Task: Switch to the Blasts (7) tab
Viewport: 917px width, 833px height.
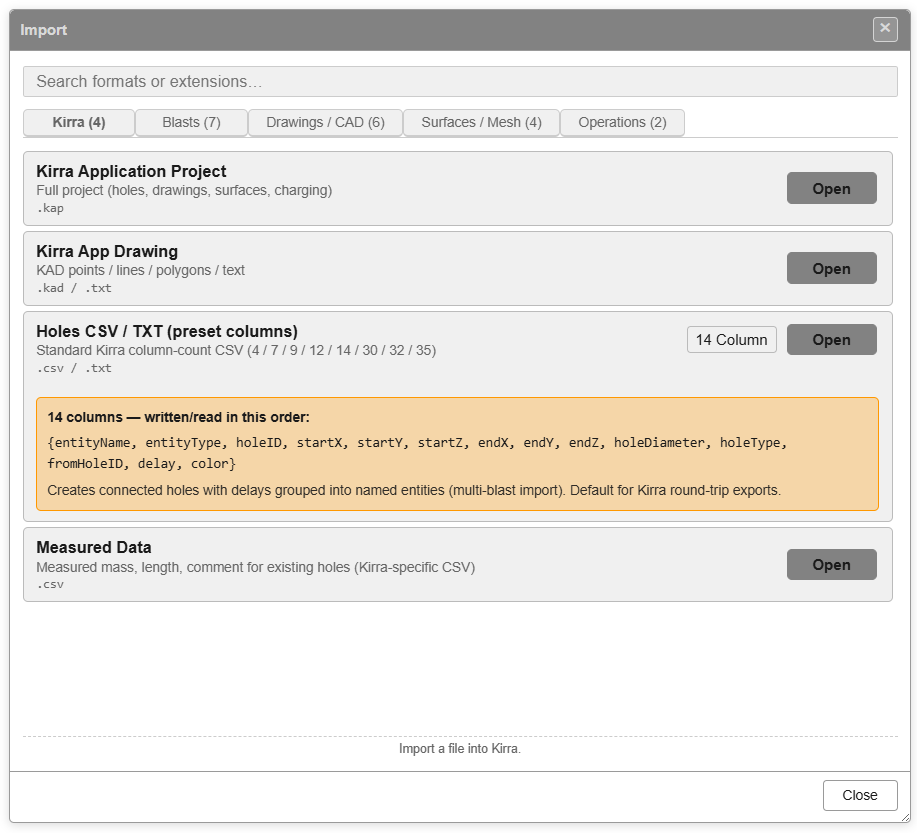Action: [191, 122]
